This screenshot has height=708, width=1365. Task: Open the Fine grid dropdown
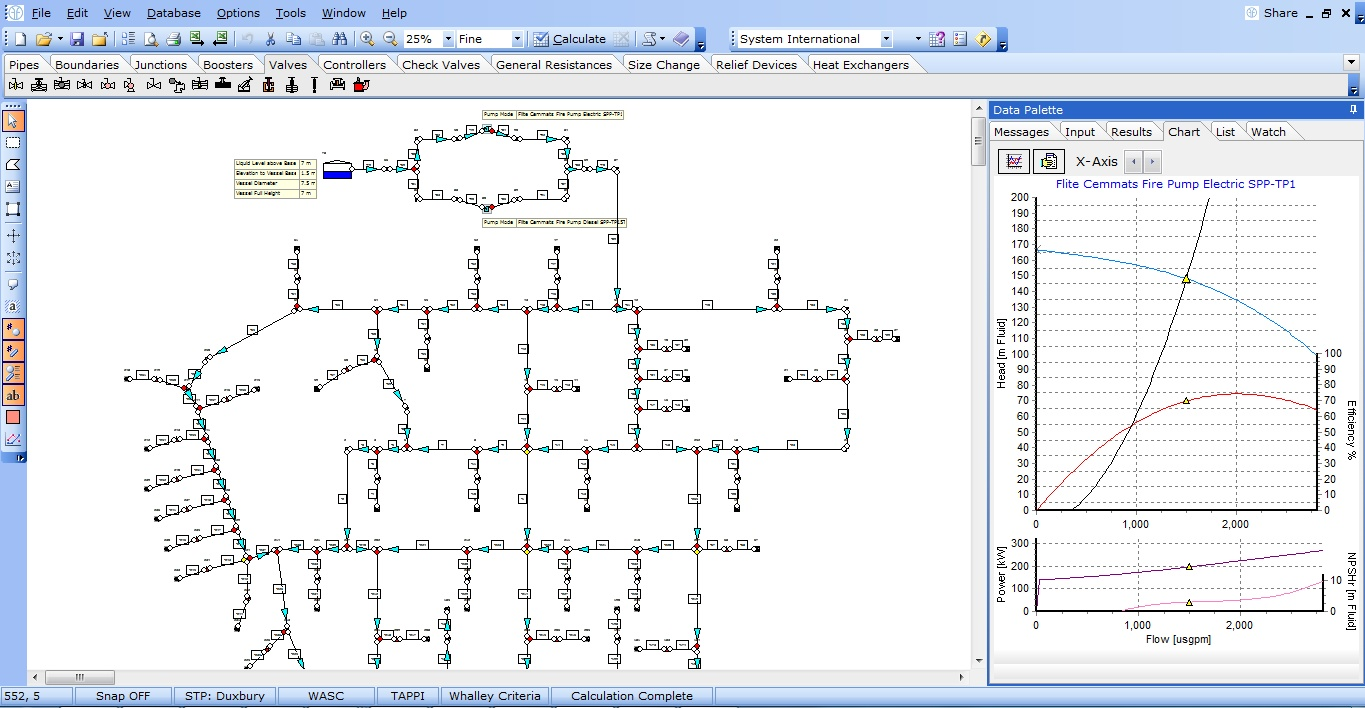[x=517, y=39]
